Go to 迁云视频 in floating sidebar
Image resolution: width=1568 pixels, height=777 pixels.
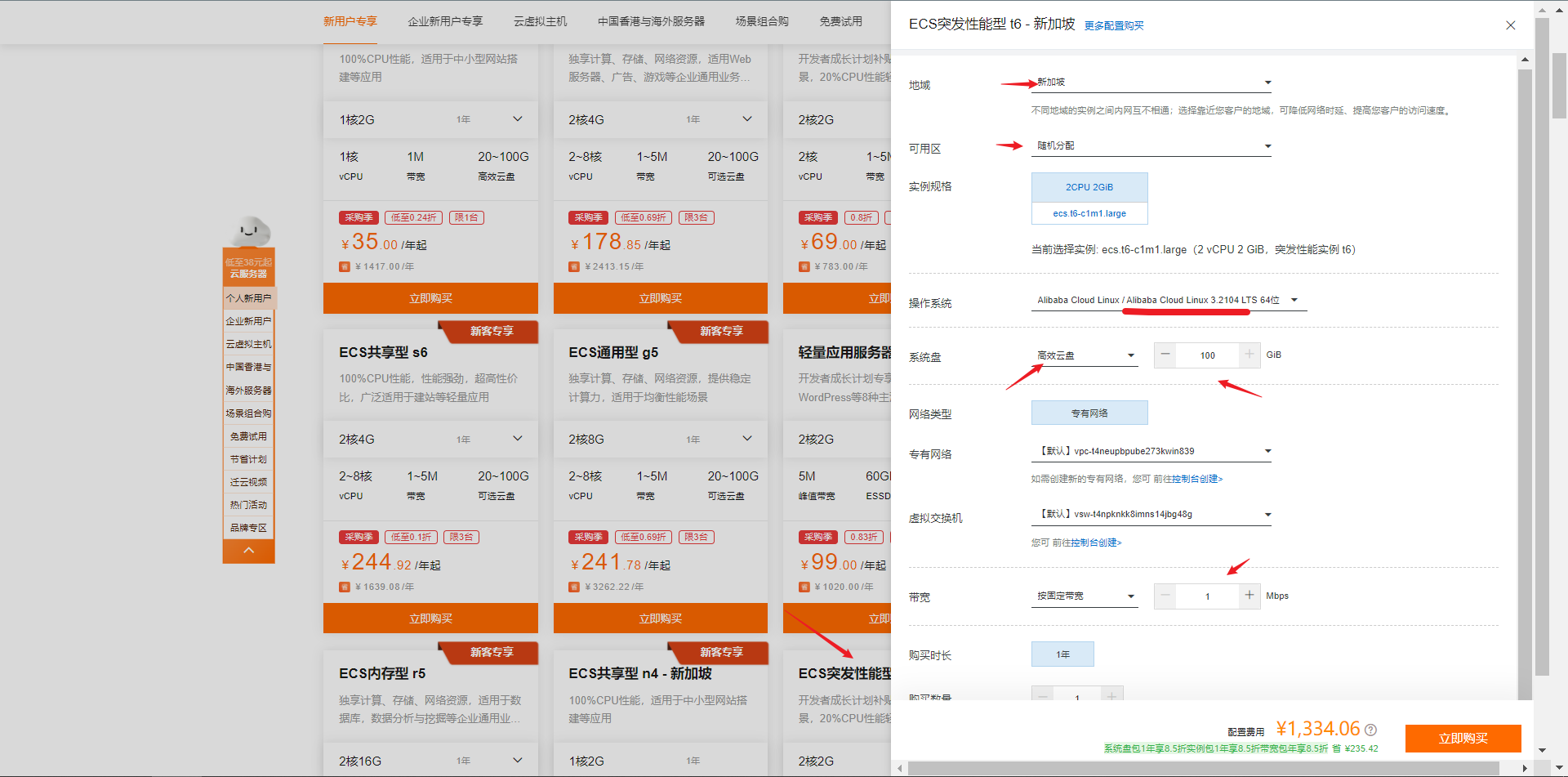point(248,482)
